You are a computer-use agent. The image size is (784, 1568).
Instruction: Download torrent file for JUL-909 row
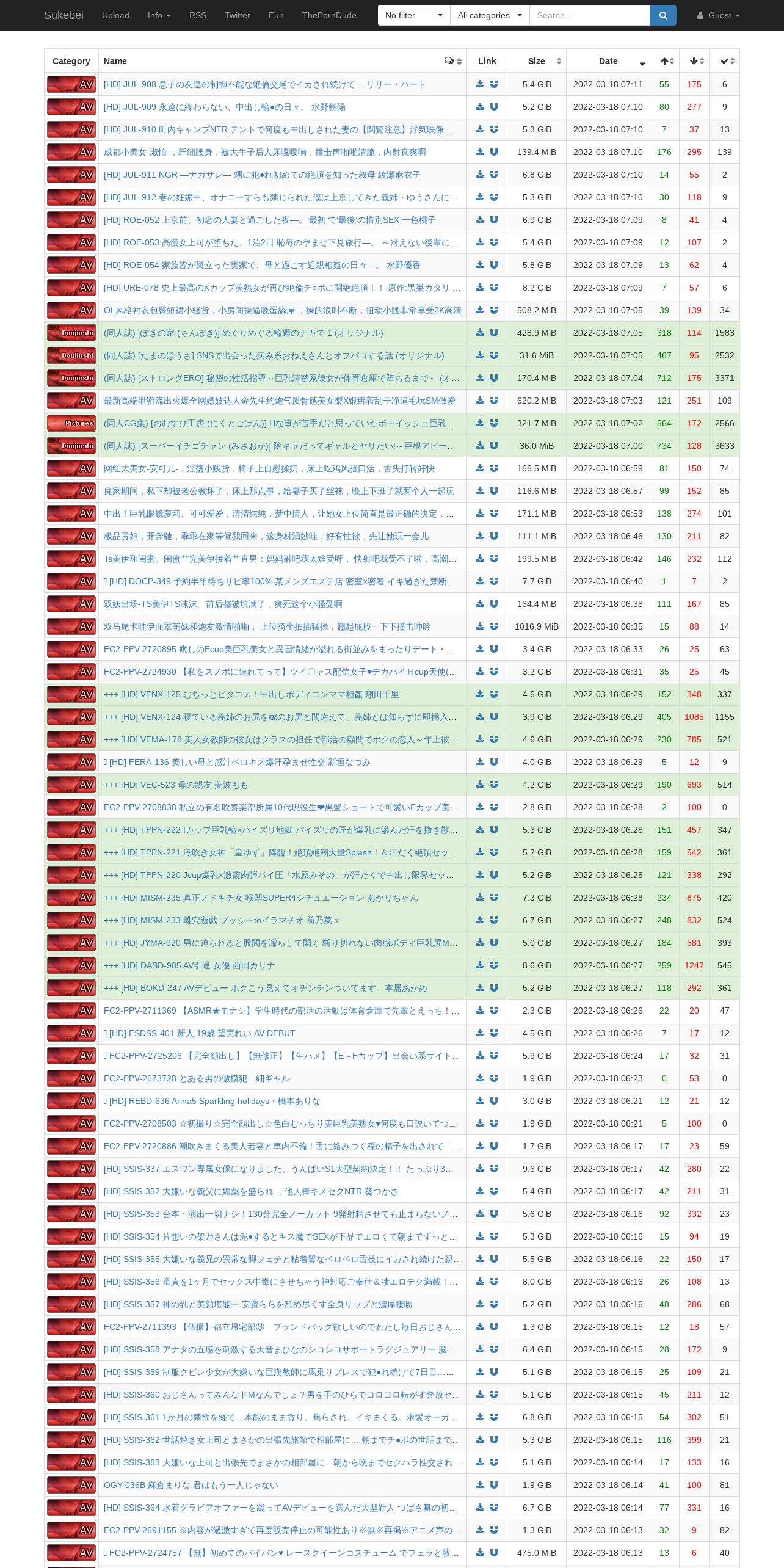point(480,107)
